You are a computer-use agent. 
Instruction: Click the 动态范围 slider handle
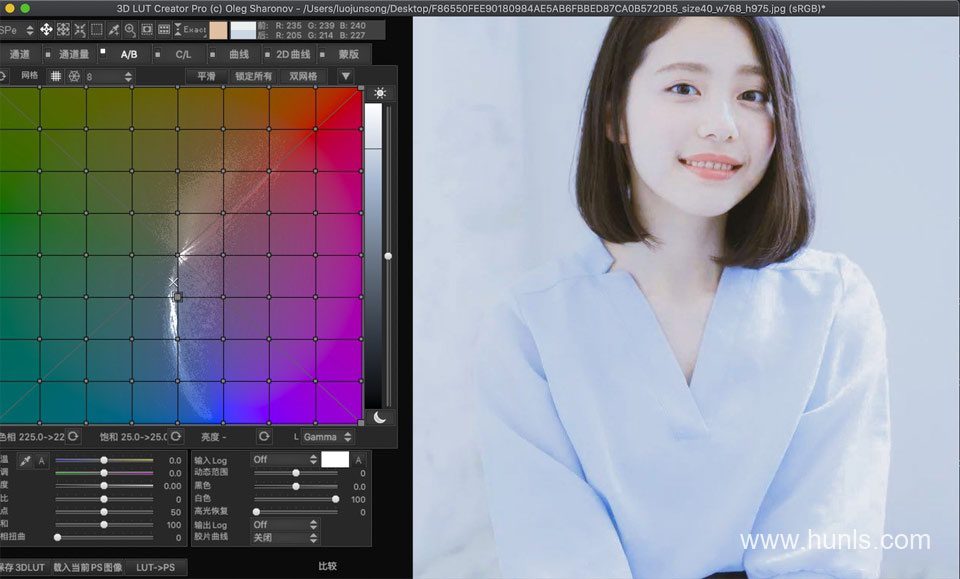[x=296, y=473]
